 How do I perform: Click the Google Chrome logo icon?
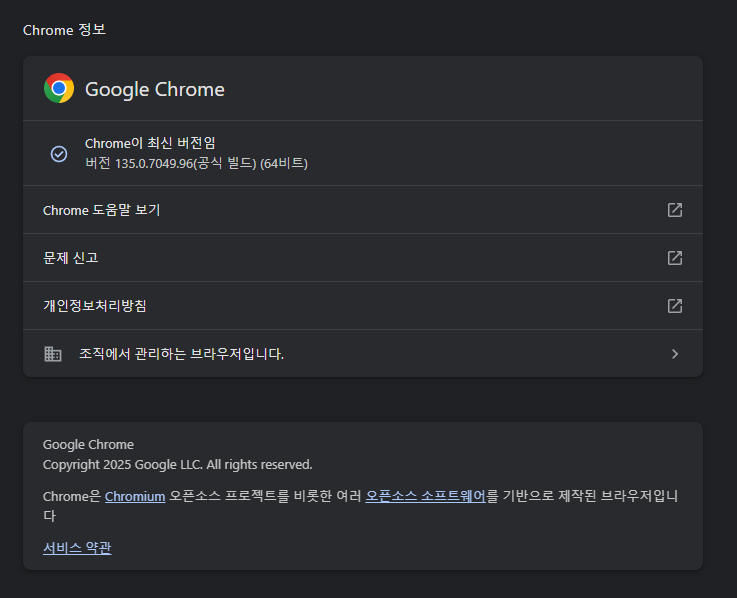point(59,88)
